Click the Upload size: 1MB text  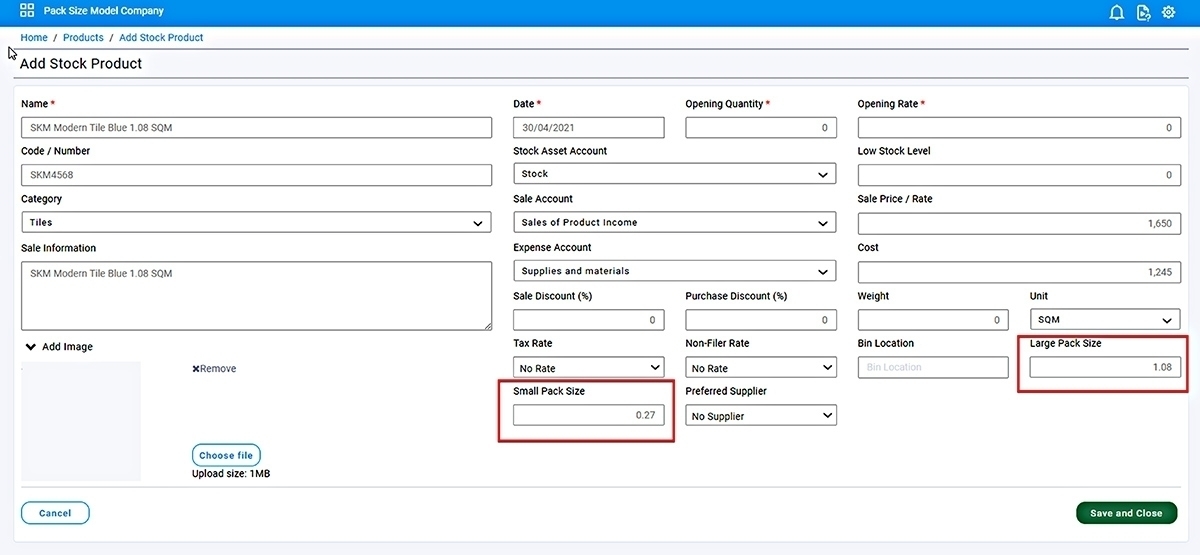coord(231,473)
